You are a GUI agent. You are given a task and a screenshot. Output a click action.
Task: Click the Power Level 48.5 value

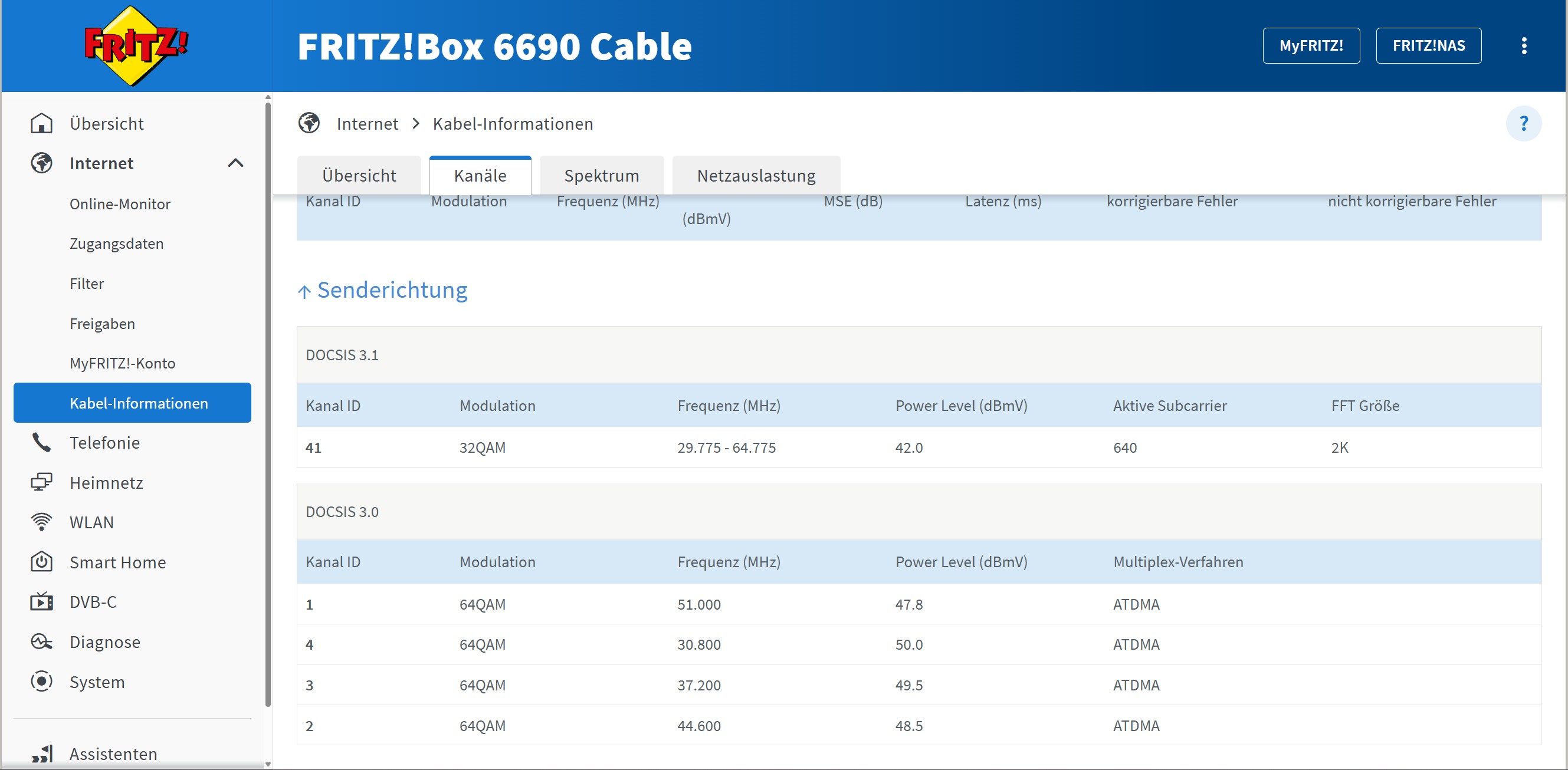point(909,726)
